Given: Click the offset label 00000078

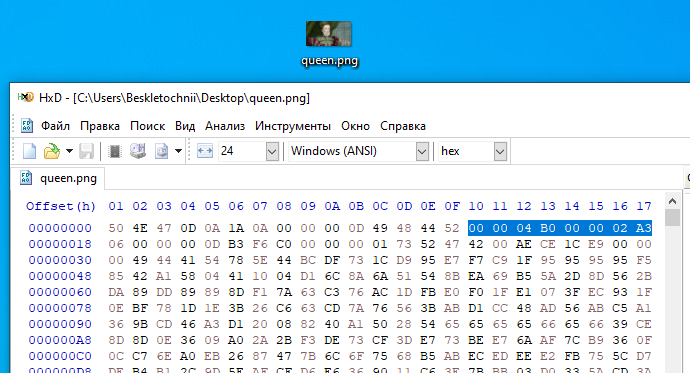Looking at the screenshot, I should (60, 308).
